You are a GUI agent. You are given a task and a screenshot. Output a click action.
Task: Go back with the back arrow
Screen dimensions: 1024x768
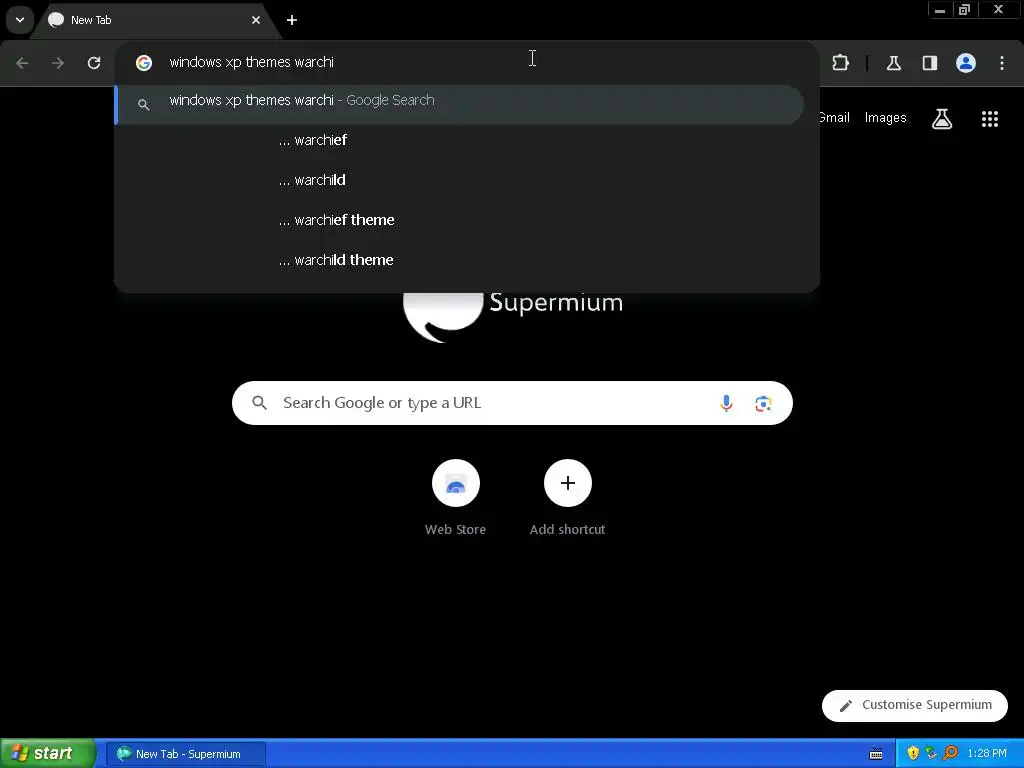22,63
